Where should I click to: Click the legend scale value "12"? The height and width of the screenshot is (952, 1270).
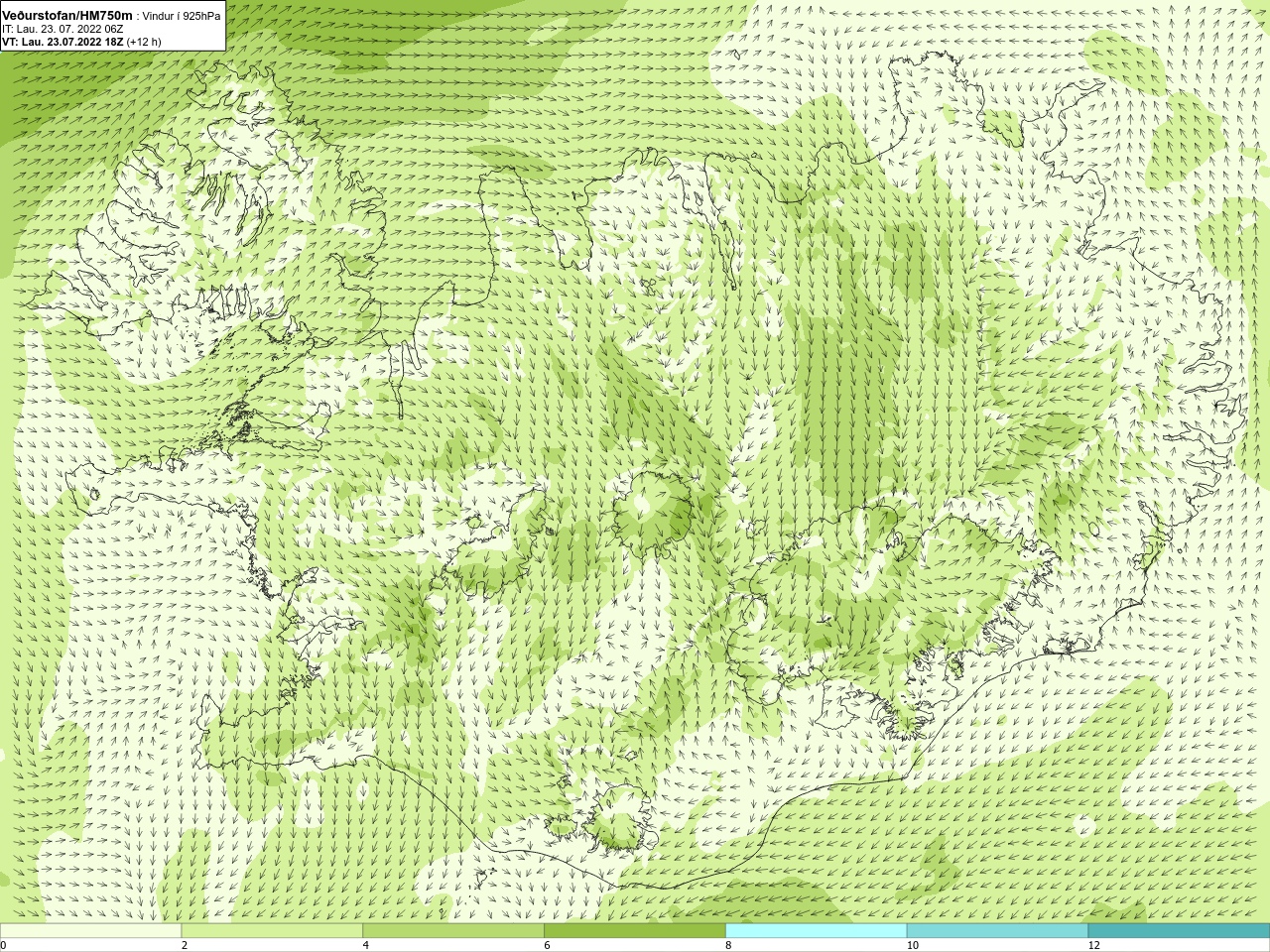(x=1094, y=945)
